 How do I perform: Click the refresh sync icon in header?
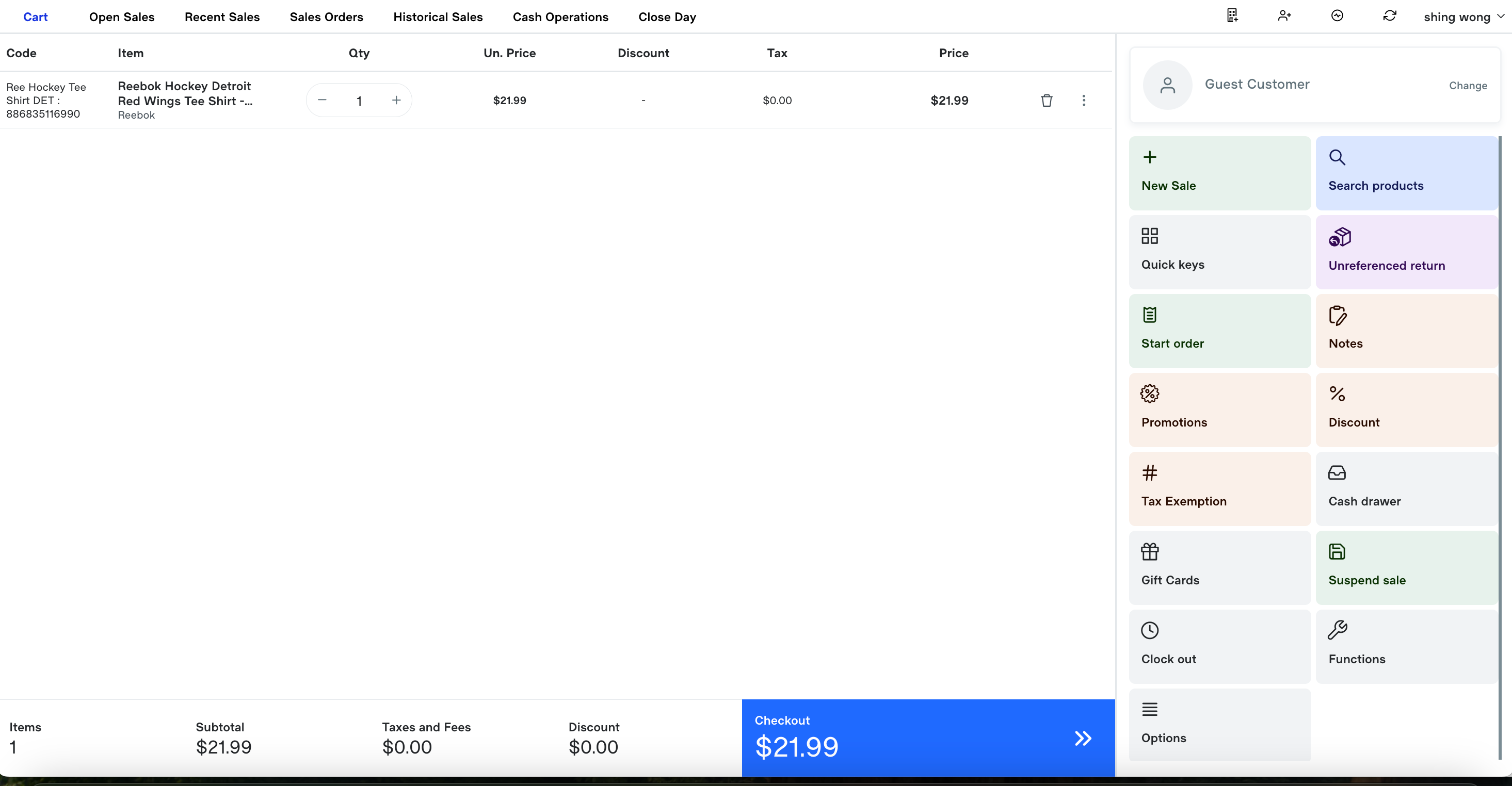point(1389,16)
